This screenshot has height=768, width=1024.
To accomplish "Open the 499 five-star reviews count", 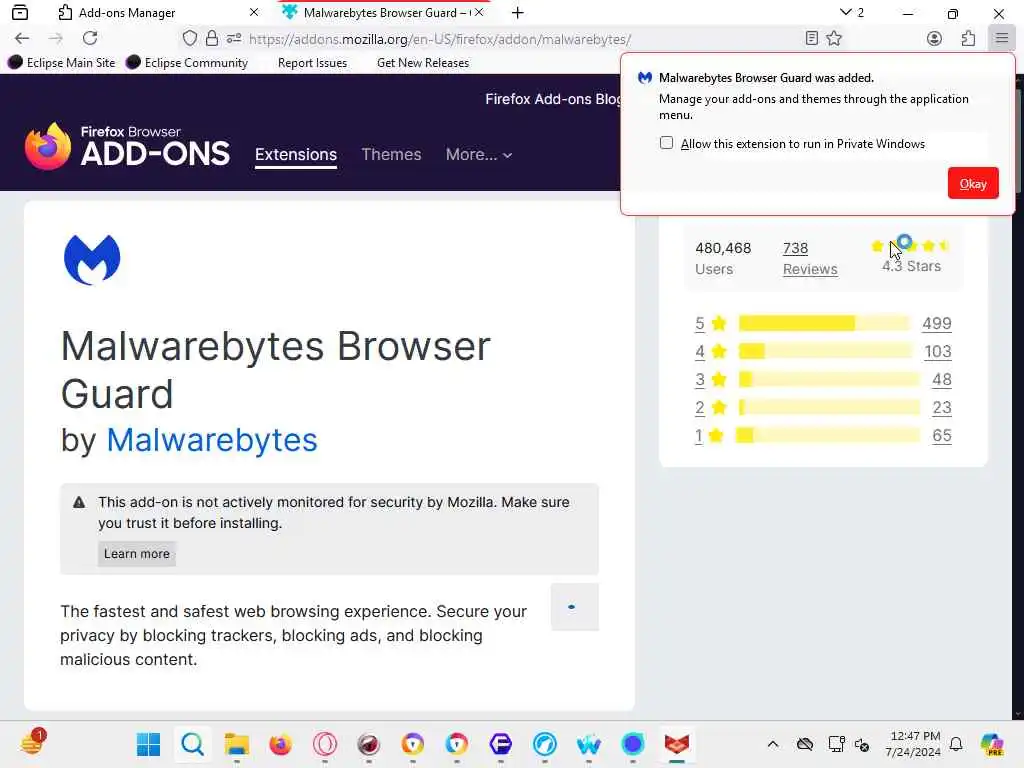I will coord(936,323).
